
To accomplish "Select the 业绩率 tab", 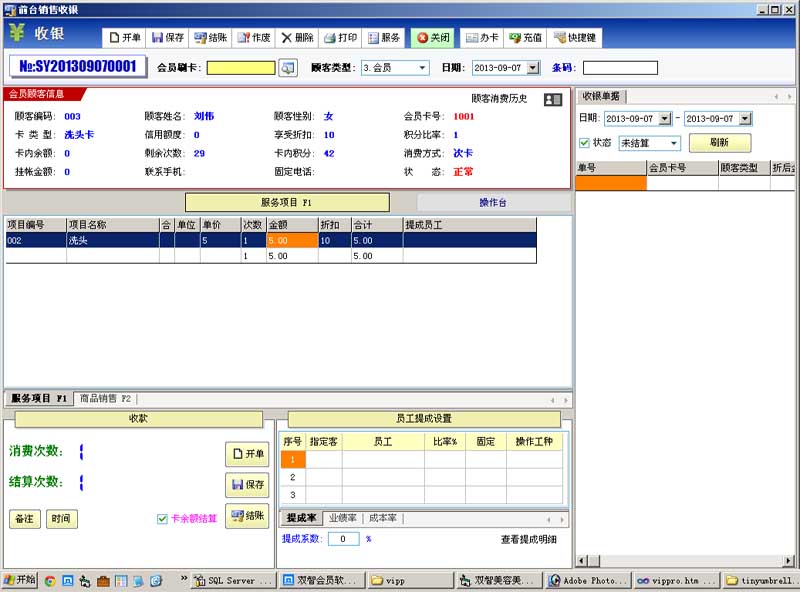I will click(x=342, y=518).
